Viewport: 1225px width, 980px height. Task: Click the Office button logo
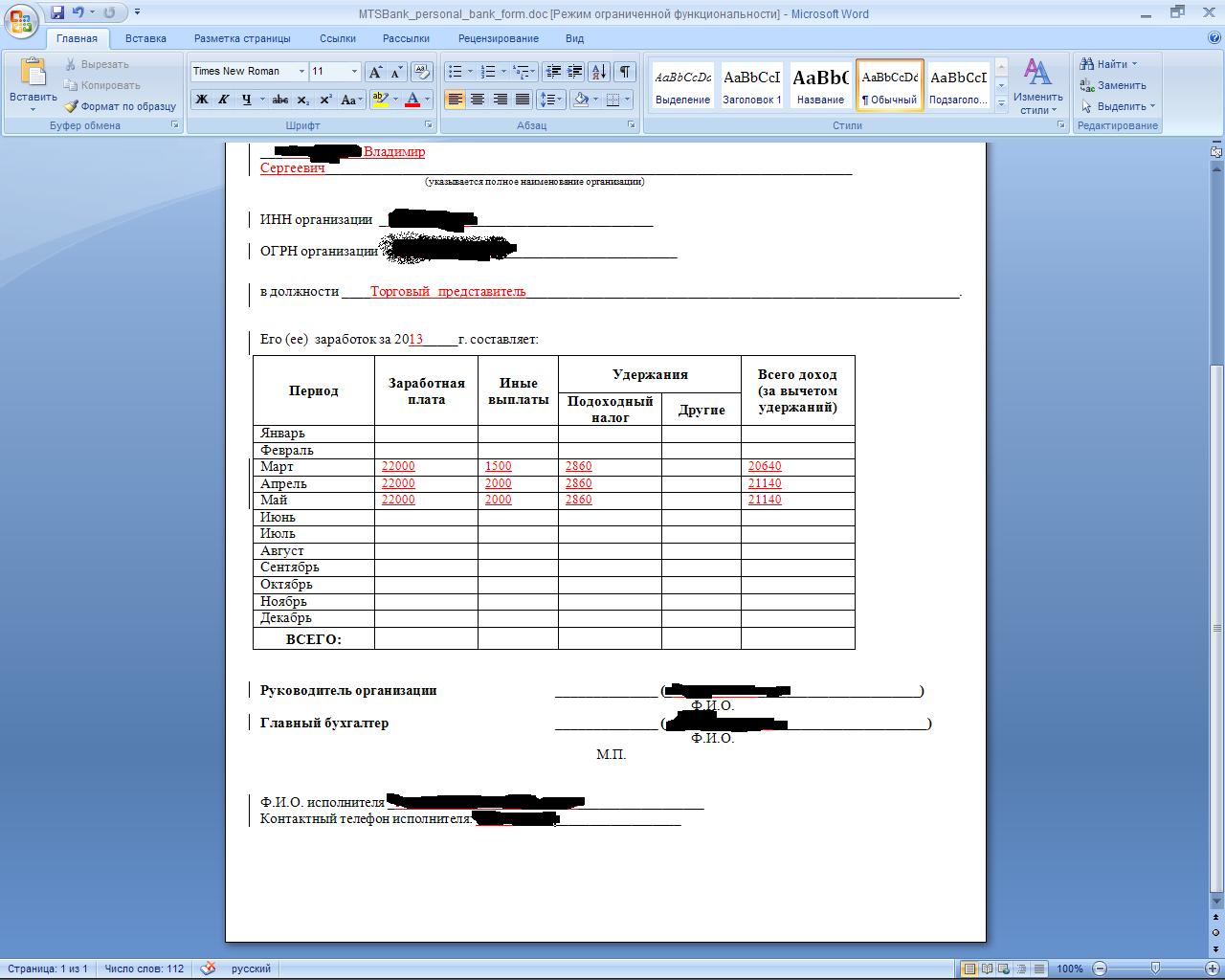(x=21, y=19)
